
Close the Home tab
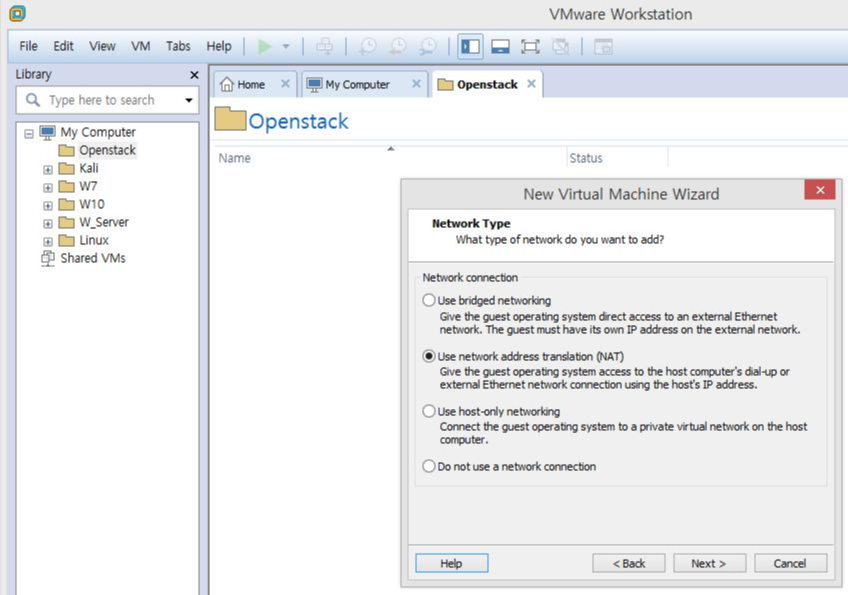(285, 84)
